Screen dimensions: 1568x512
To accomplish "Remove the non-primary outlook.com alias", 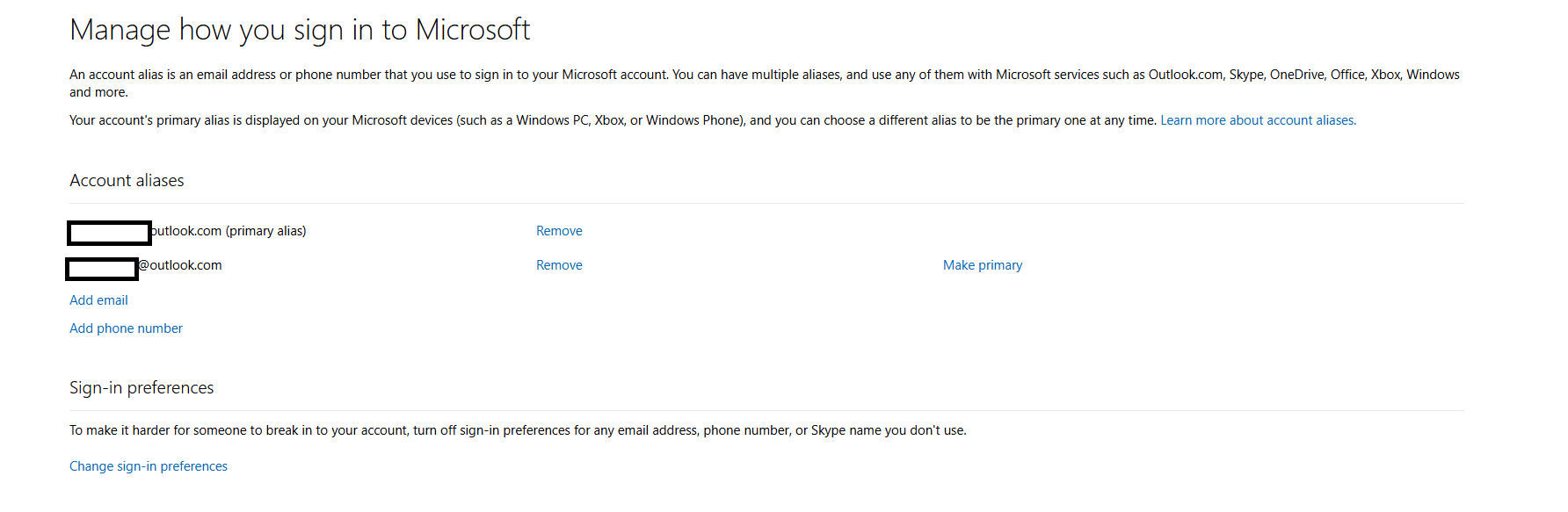I will click(559, 265).
